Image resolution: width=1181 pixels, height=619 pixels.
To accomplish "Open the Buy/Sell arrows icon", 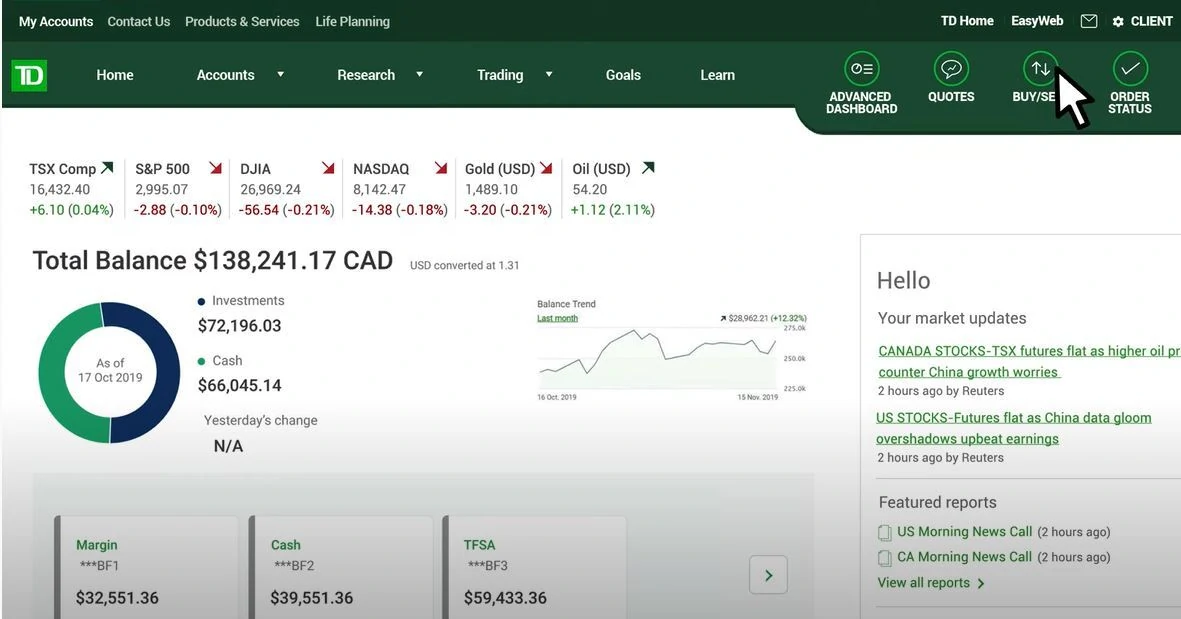I will tap(1040, 69).
